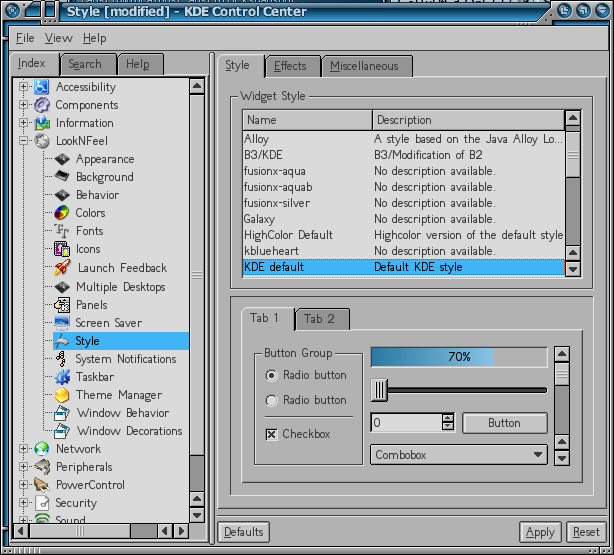Select preview Tab 2

click(x=321, y=319)
